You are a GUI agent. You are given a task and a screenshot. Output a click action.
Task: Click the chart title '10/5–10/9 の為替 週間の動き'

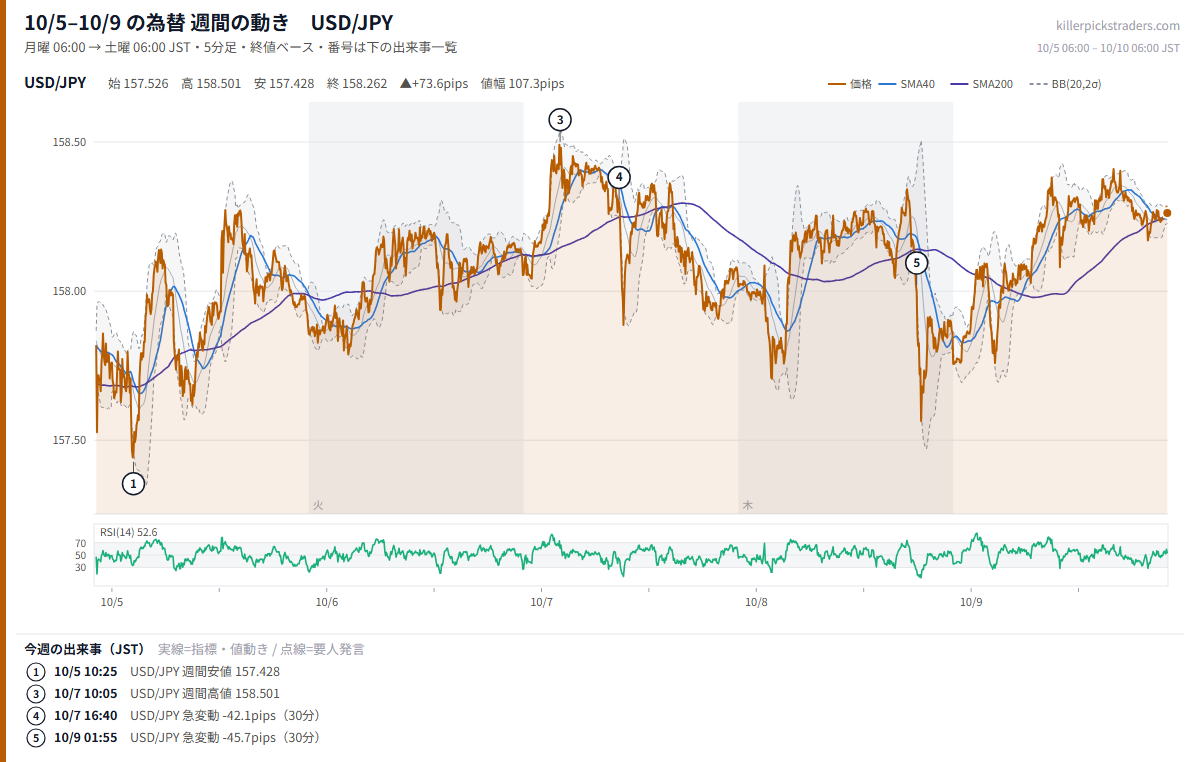click(157, 23)
